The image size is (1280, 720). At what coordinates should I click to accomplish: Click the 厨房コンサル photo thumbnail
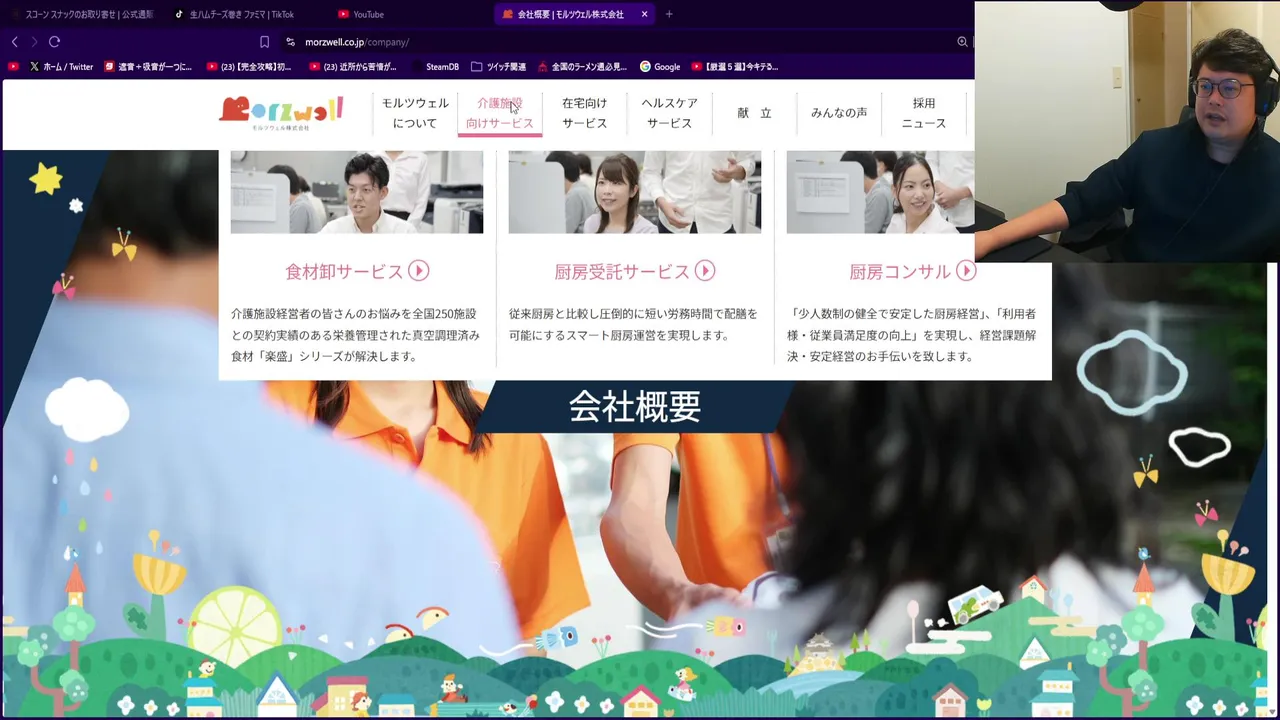[880, 192]
